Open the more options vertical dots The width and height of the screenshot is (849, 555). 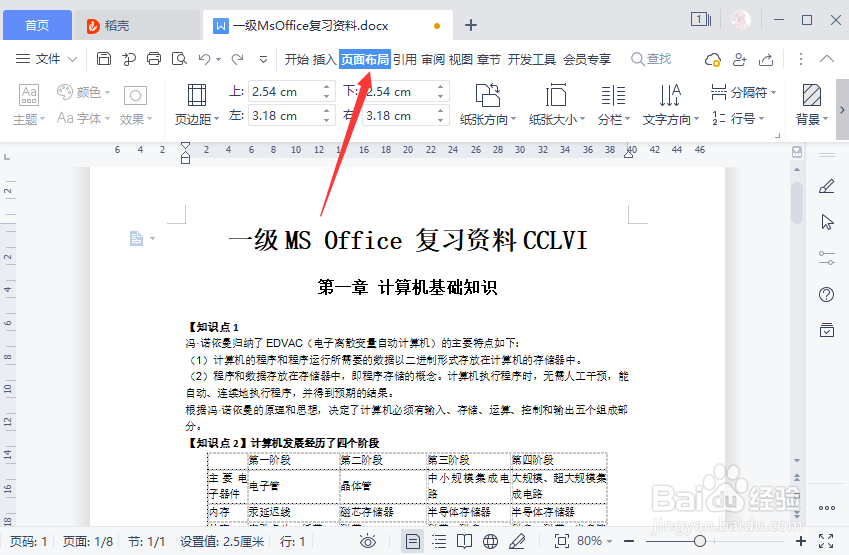[x=801, y=58]
